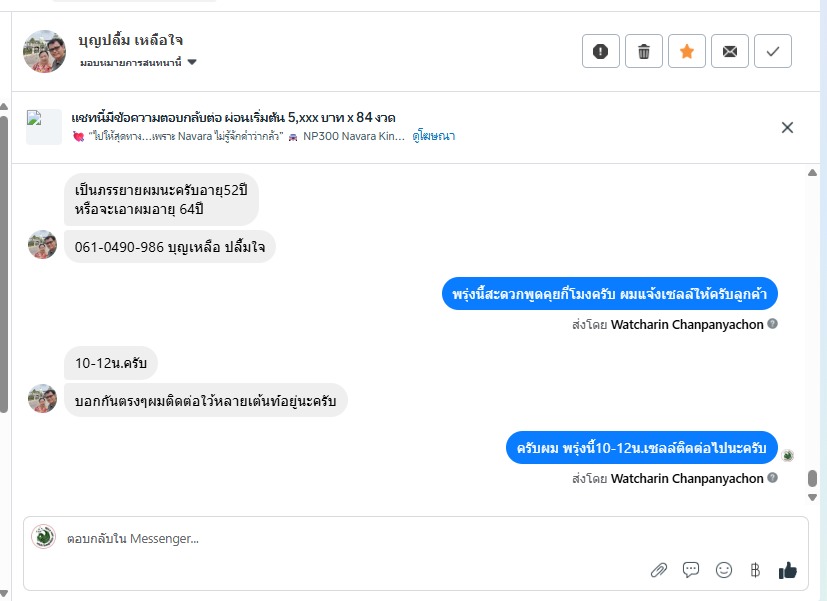Image resolution: width=827 pixels, height=601 pixels.
Task: Mark conversation as unread with envelope icon
Action: 730,52
